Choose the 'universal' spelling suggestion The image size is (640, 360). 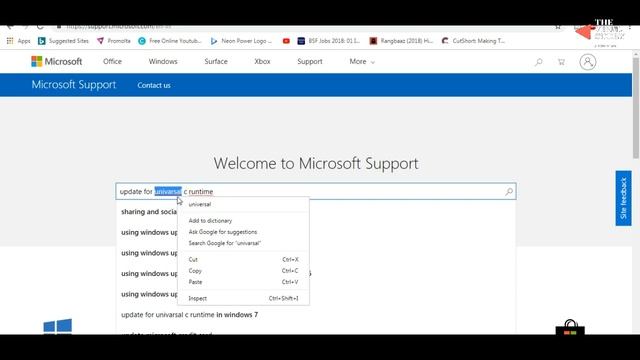click(243, 204)
